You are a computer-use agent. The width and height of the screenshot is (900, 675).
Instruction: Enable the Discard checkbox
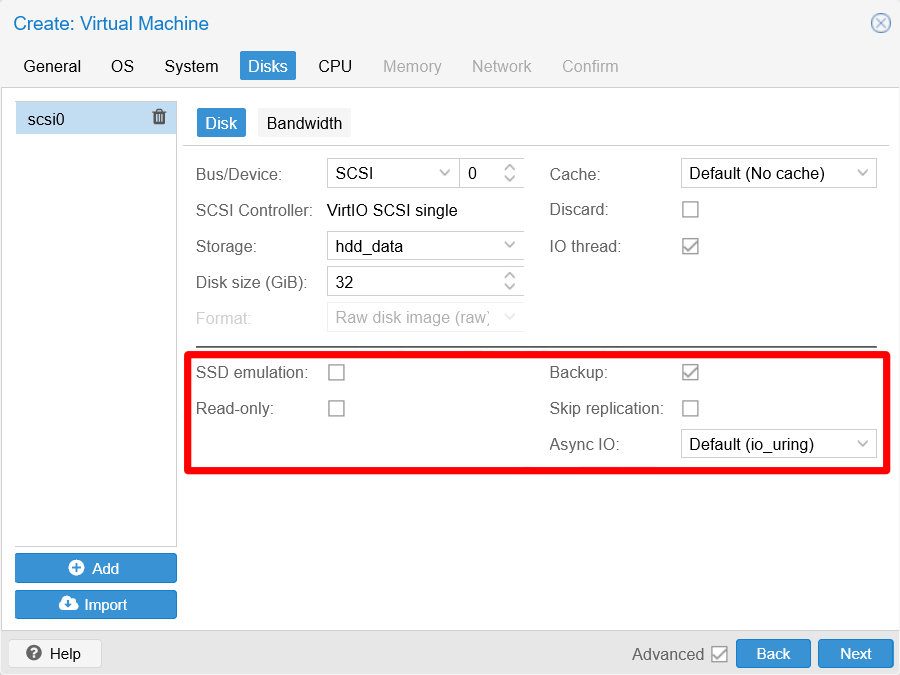click(690, 209)
